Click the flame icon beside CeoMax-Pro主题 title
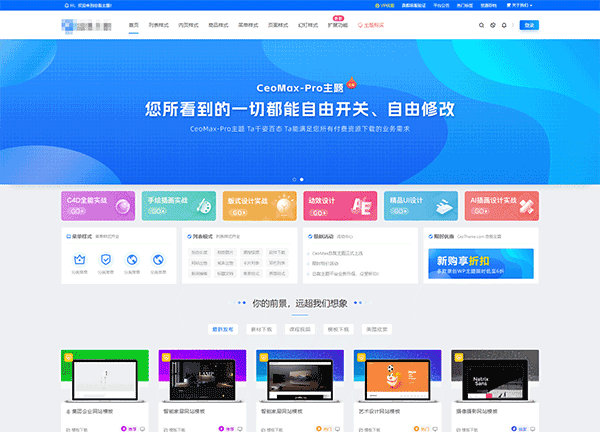Viewport: 600px width, 432px height. click(351, 83)
